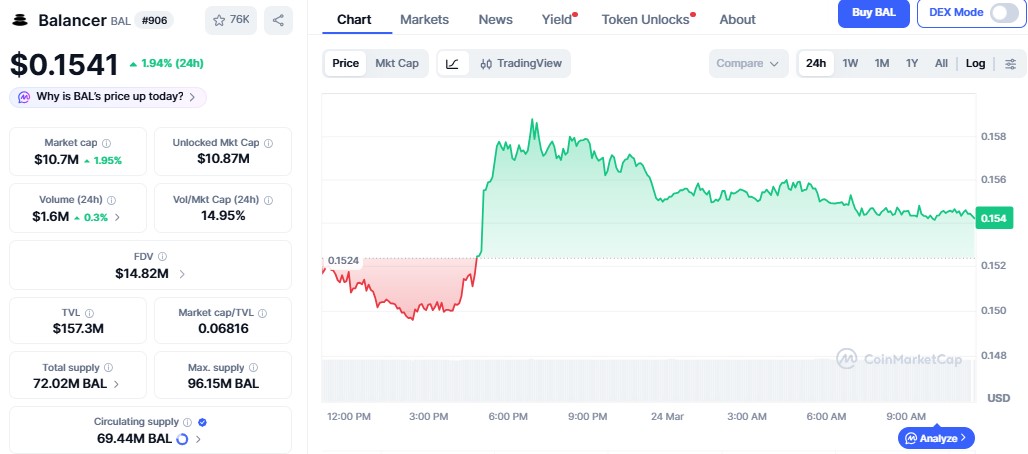
Task: Add BAL to watchlist star button
Action: point(231,20)
